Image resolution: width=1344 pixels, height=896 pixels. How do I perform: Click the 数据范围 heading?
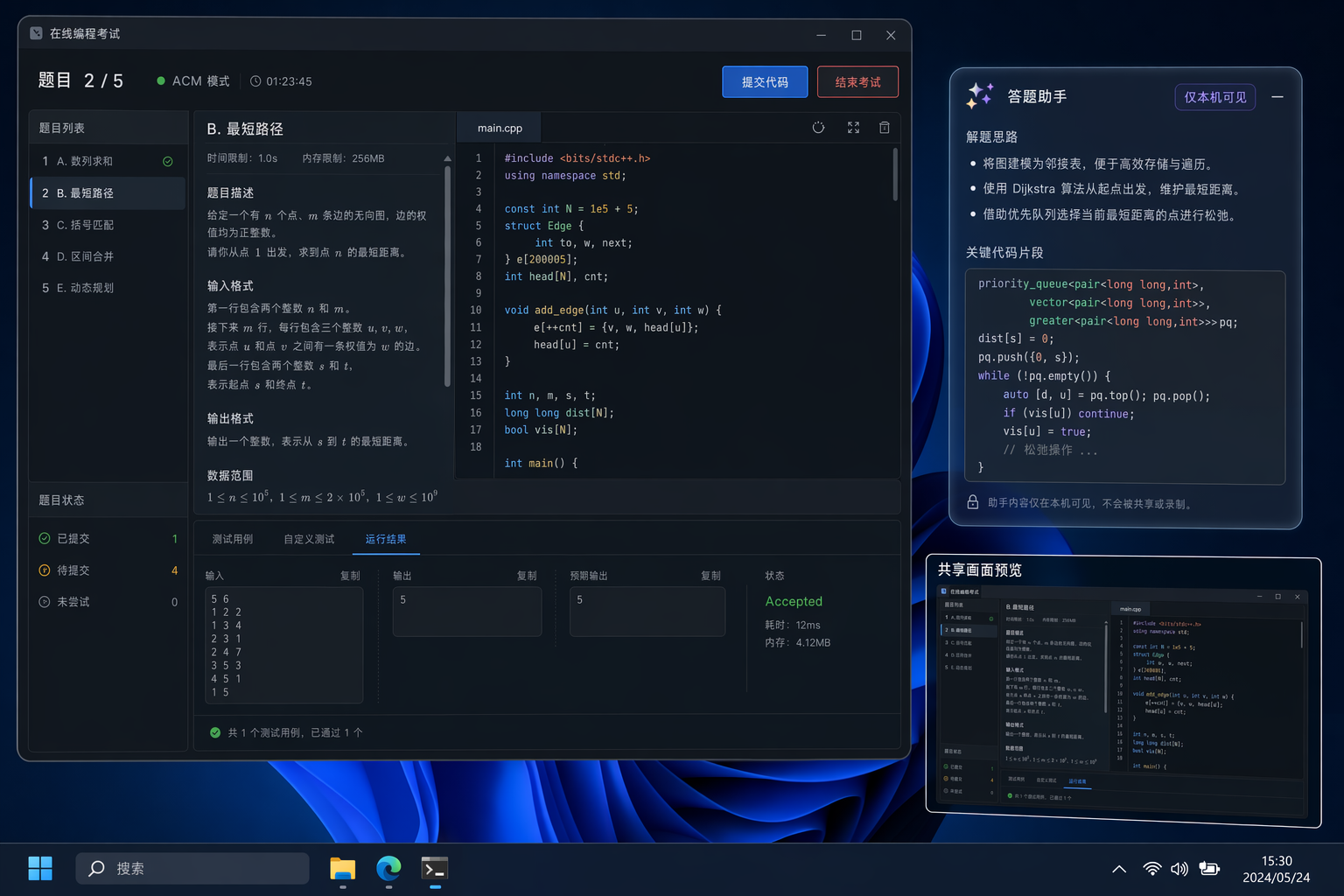tap(230, 475)
